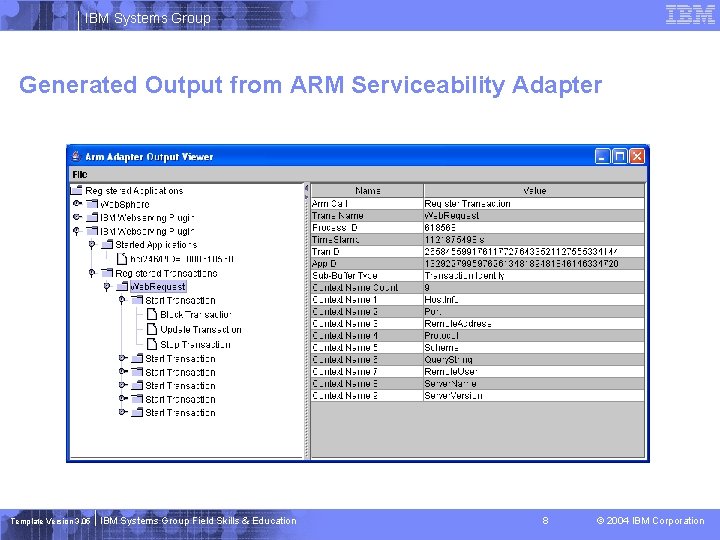Click the Registered Transactions folder icon
Image resolution: width=720 pixels, height=540 pixels.
107,273
